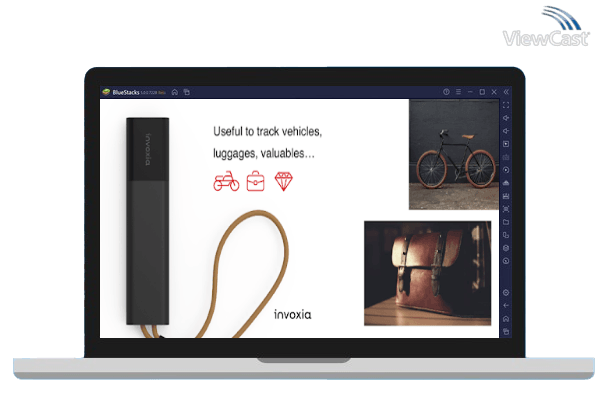The width and height of the screenshot is (602, 414).
Task: Decrease volume using lower speaker icon
Action: [506, 131]
